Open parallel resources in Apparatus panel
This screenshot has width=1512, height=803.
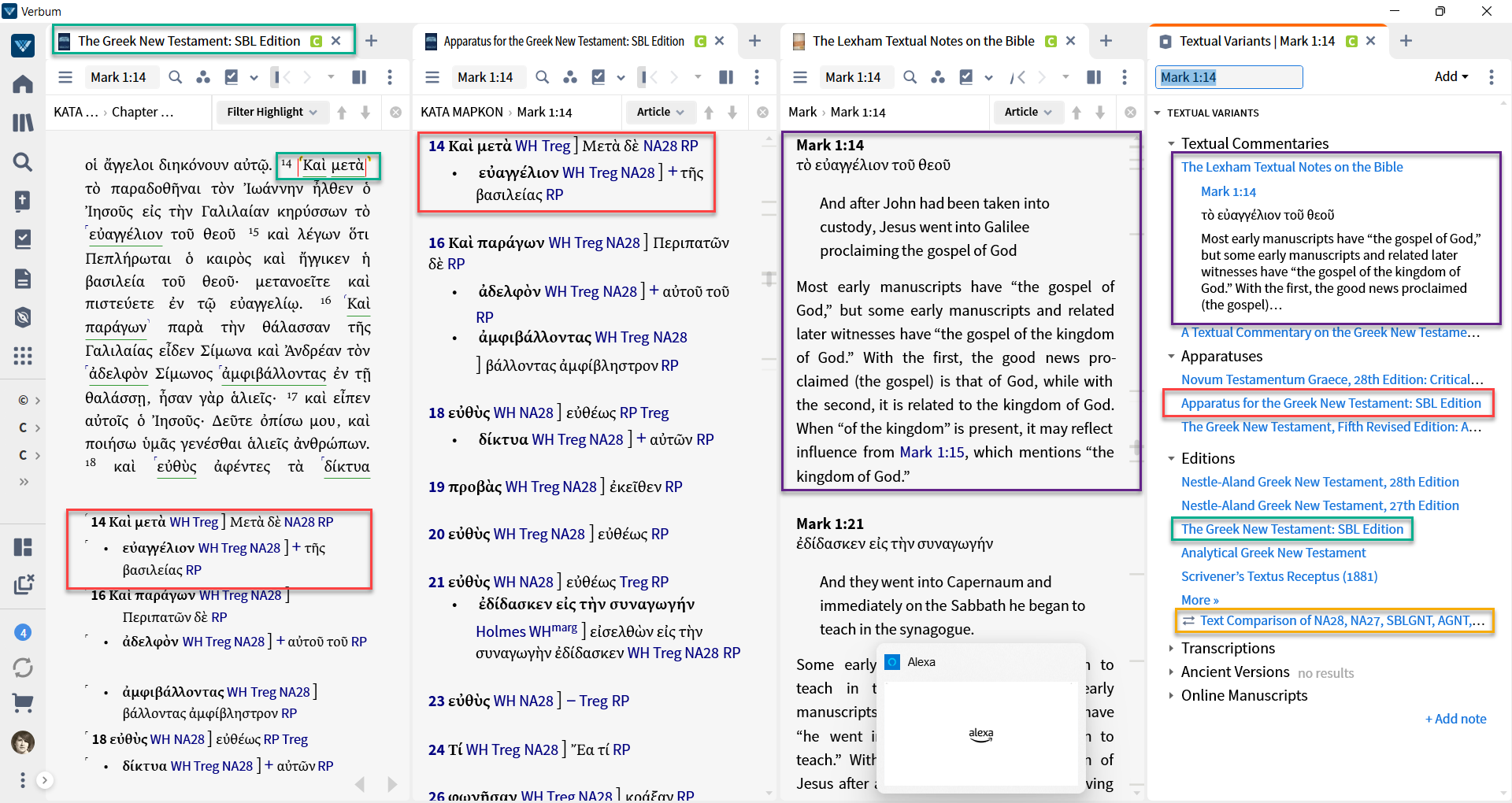570,77
